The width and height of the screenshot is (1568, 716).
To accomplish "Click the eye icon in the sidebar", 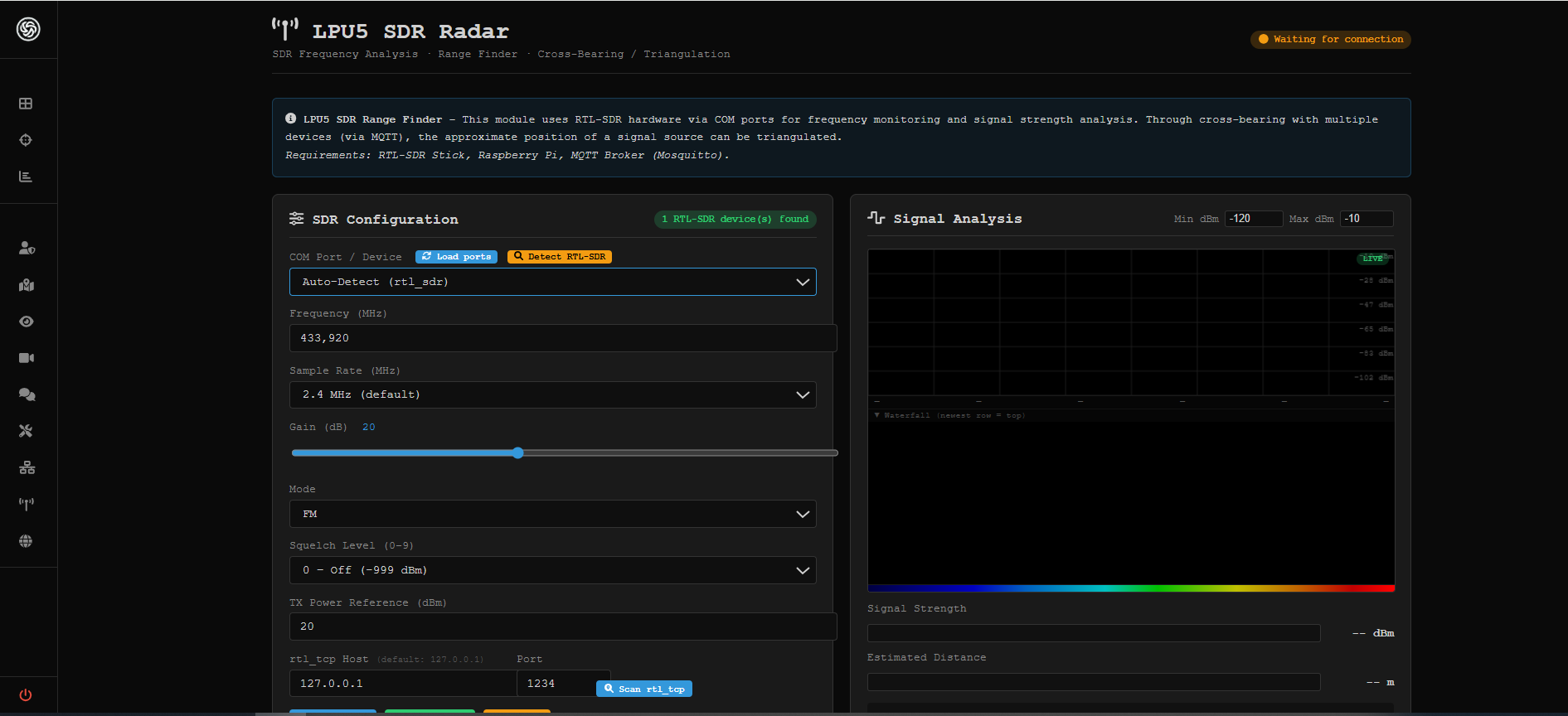I will point(27,322).
